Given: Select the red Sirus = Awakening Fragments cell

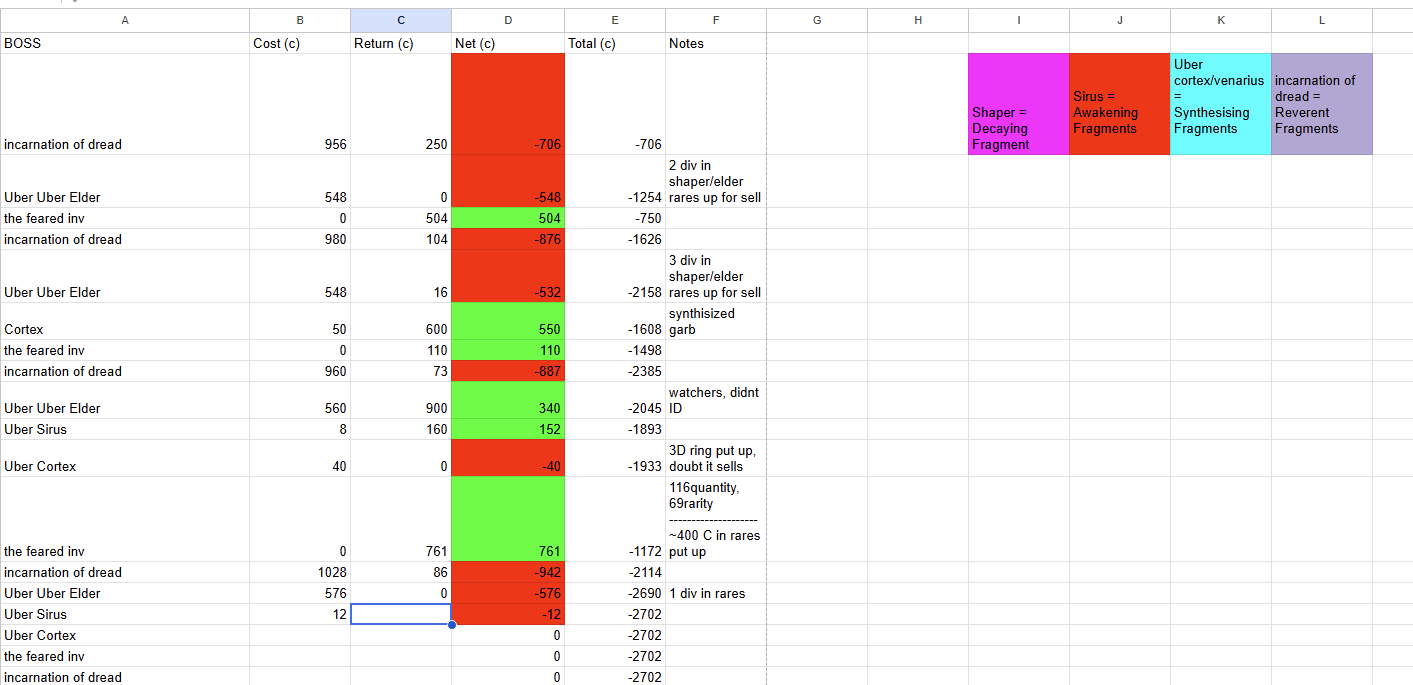Looking at the screenshot, I should [1120, 104].
